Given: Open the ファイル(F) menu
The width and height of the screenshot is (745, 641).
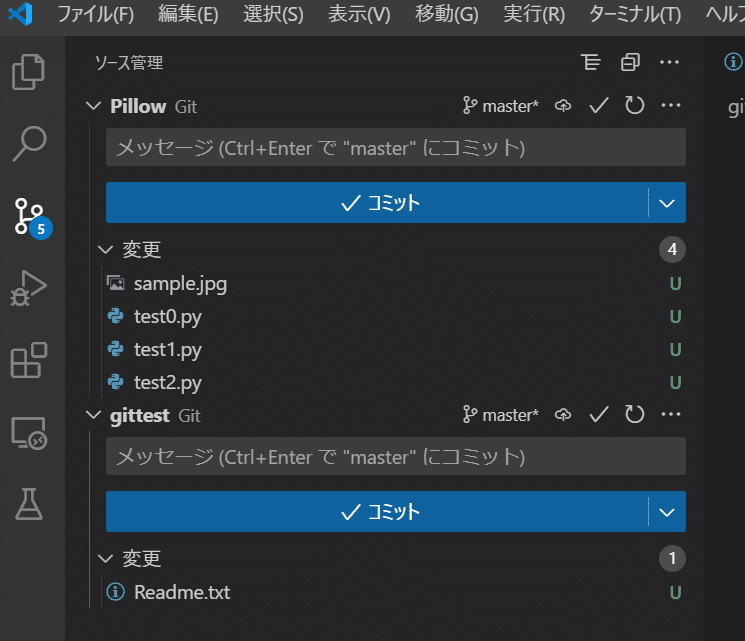Looking at the screenshot, I should click(96, 14).
